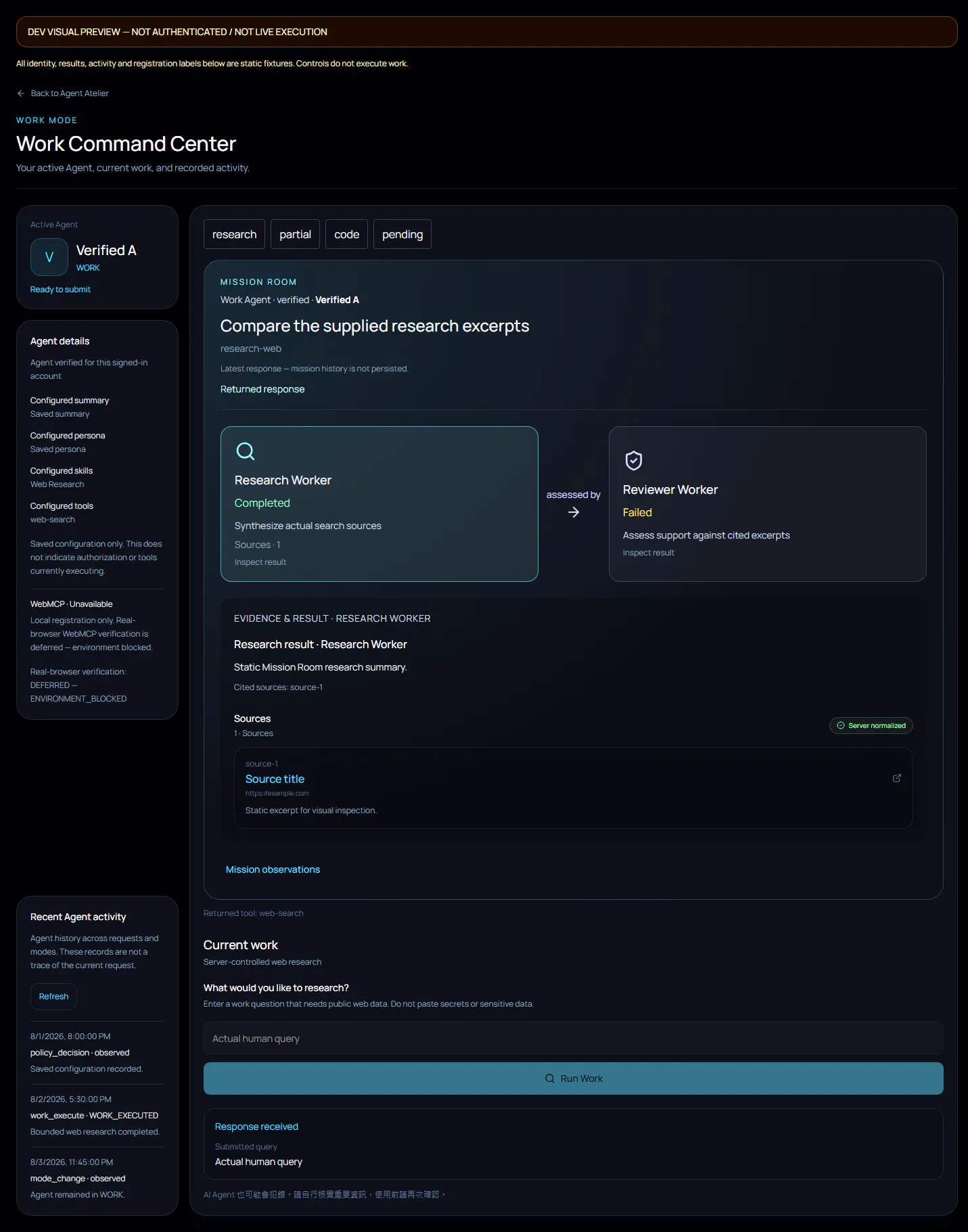Image resolution: width=968 pixels, height=1232 pixels.
Task: Click the 'Sources · 1' count in Research Worker
Action: (257, 545)
